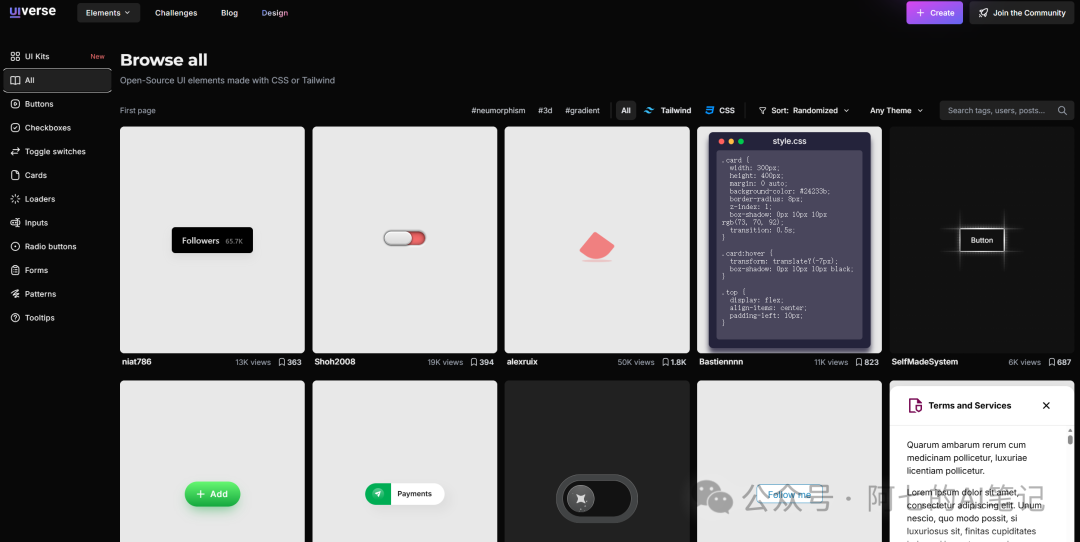Click the Create button
Image resolution: width=1080 pixels, height=542 pixels.
point(934,12)
